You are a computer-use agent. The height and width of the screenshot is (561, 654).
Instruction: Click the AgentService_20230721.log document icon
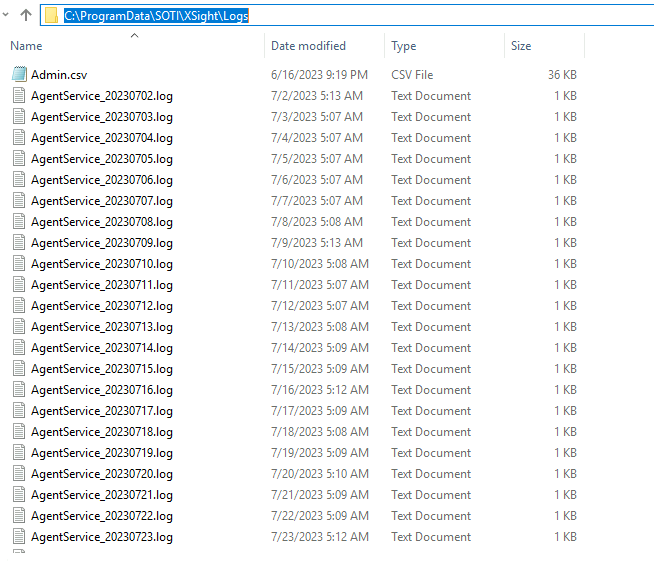tap(19, 495)
